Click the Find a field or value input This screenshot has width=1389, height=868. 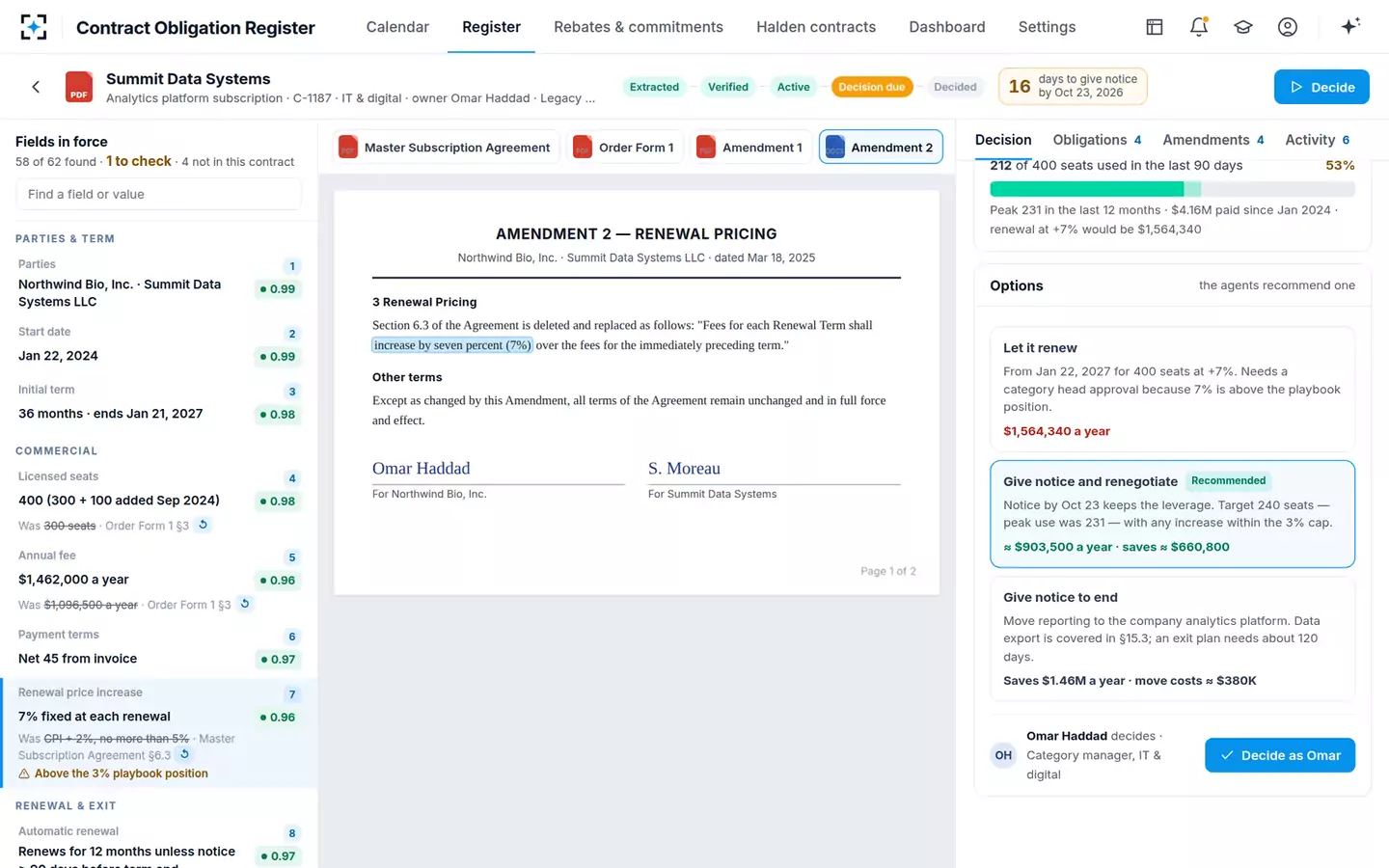click(159, 194)
